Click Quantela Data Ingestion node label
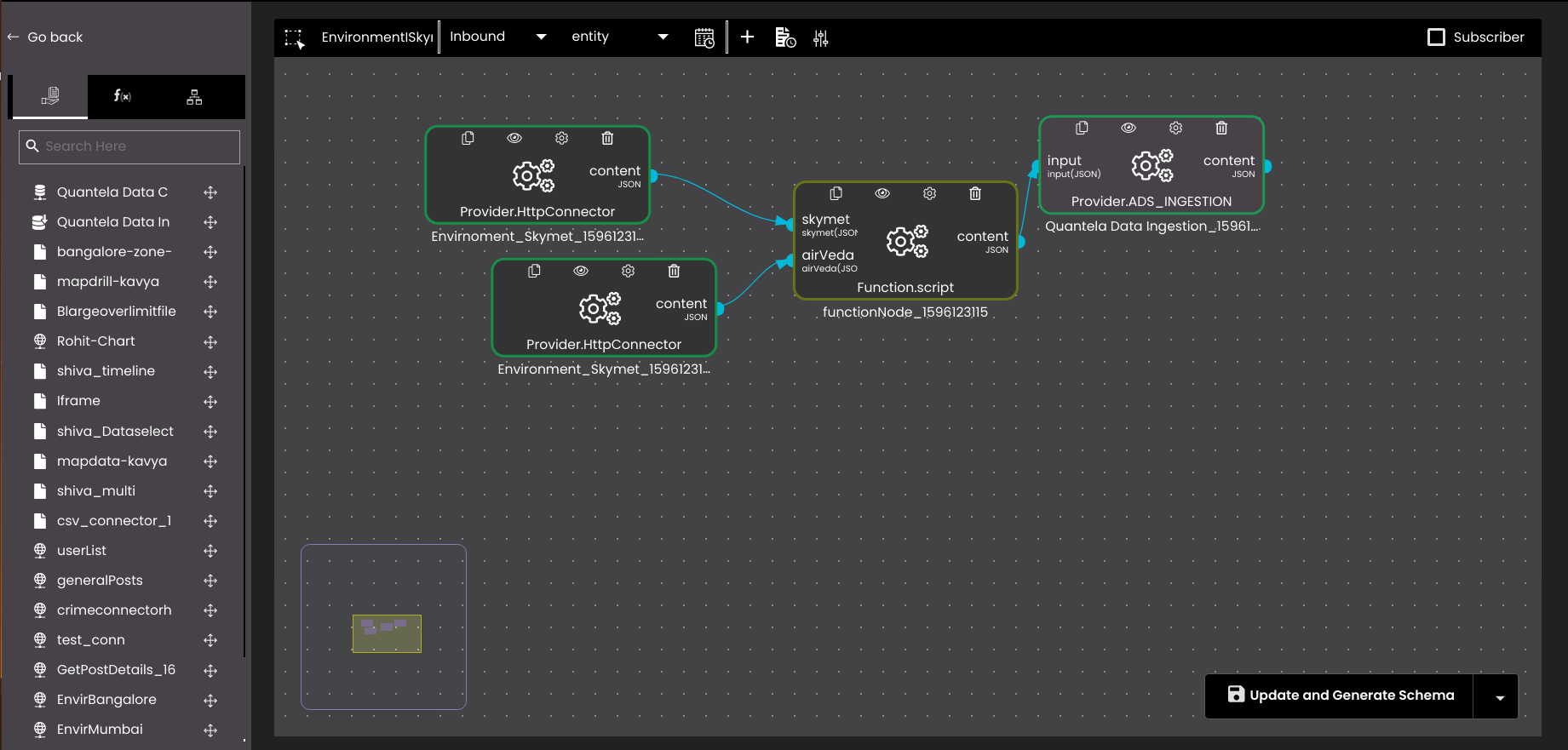This screenshot has height=750, width=1568. click(x=1152, y=226)
